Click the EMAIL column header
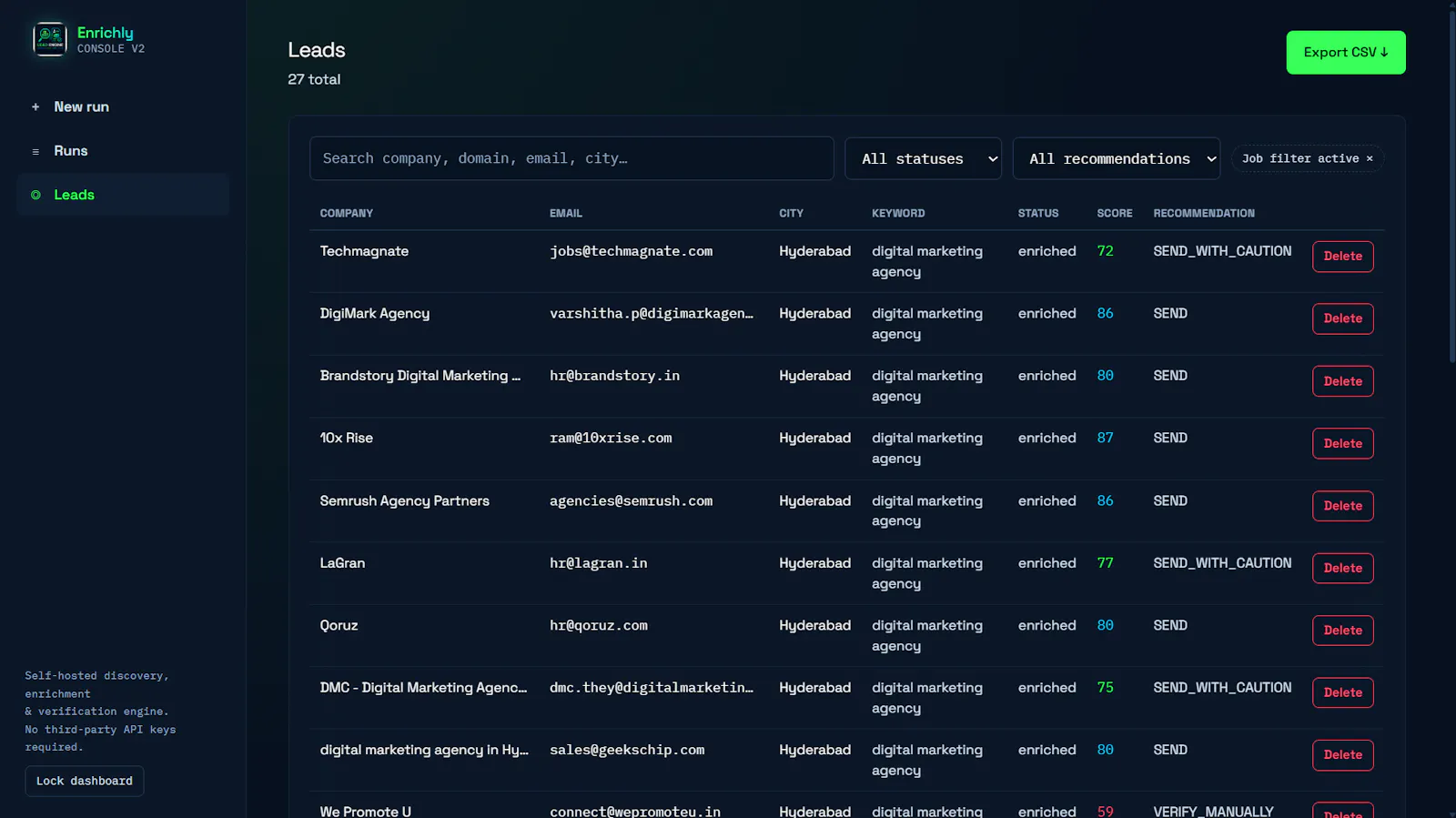 coord(566,213)
